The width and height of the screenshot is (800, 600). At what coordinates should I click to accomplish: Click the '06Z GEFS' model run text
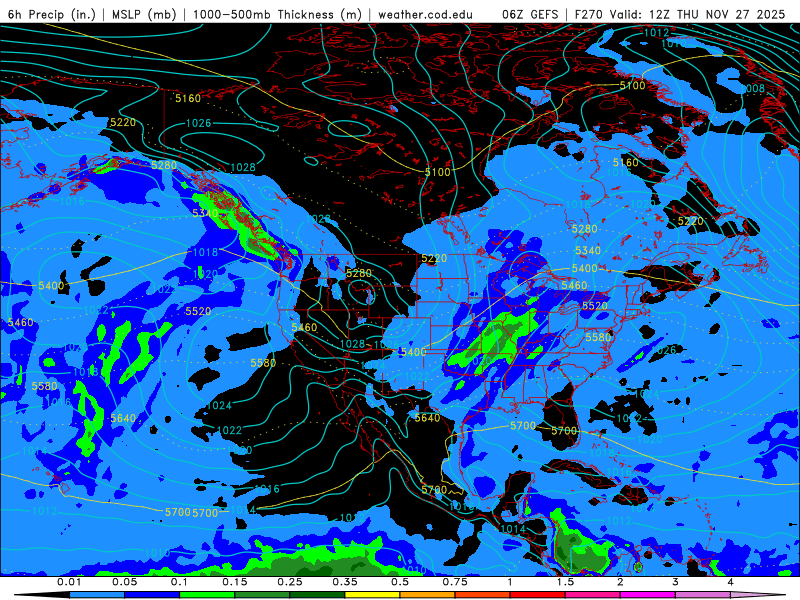click(530, 14)
